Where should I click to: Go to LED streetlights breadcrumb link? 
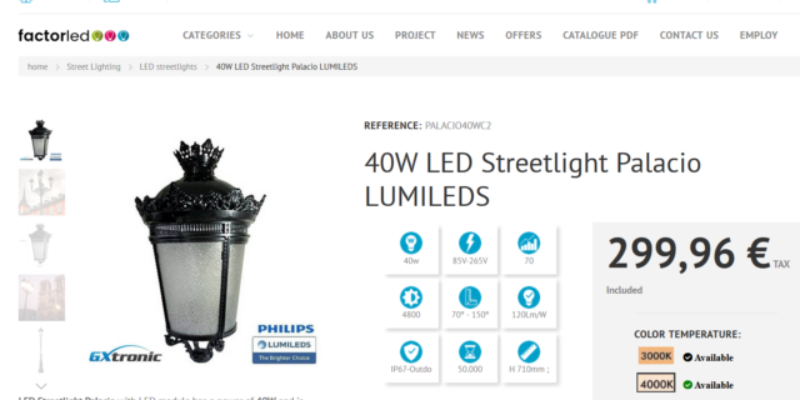pos(168,67)
